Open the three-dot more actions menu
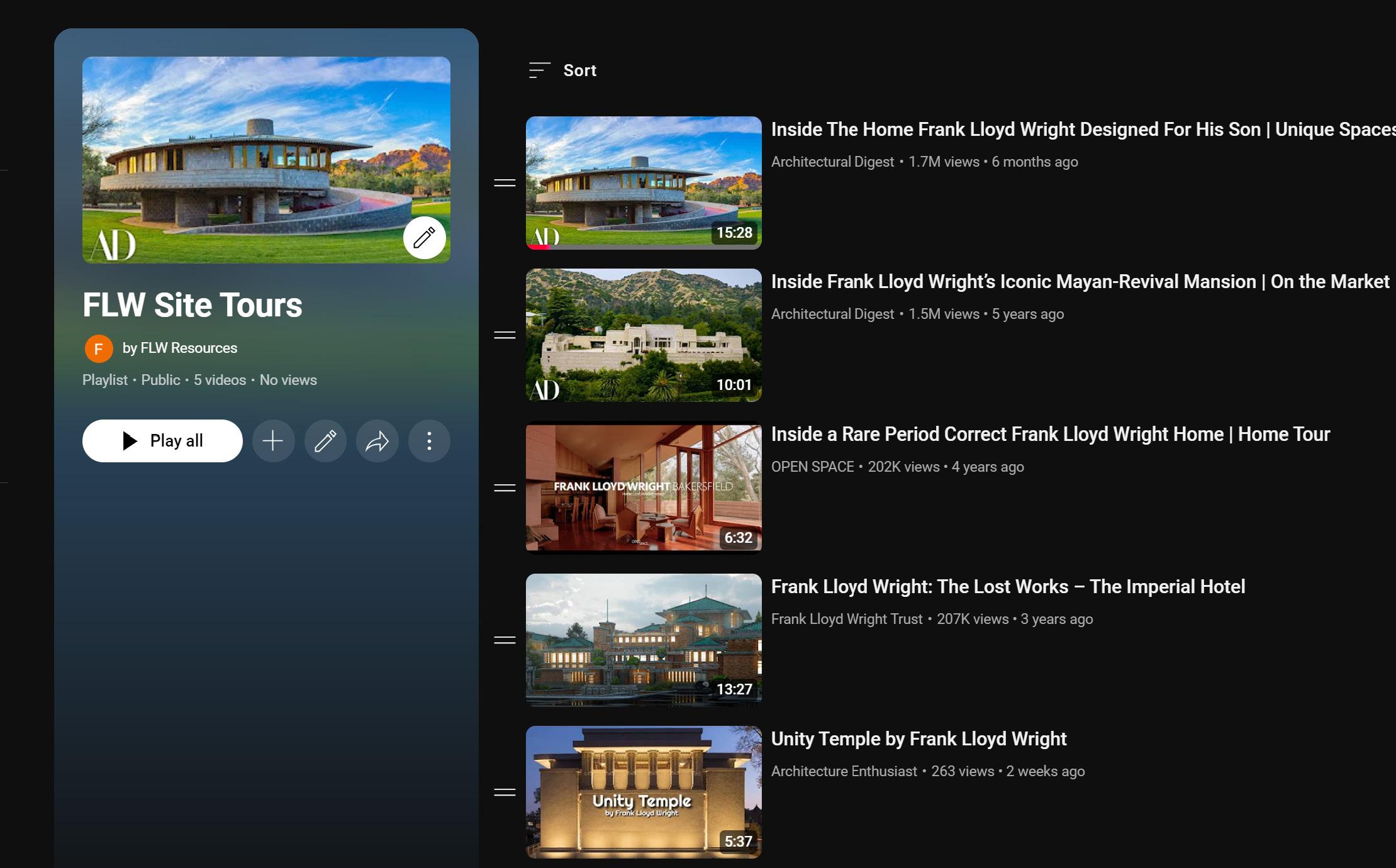1396x868 pixels. pyautogui.click(x=429, y=441)
